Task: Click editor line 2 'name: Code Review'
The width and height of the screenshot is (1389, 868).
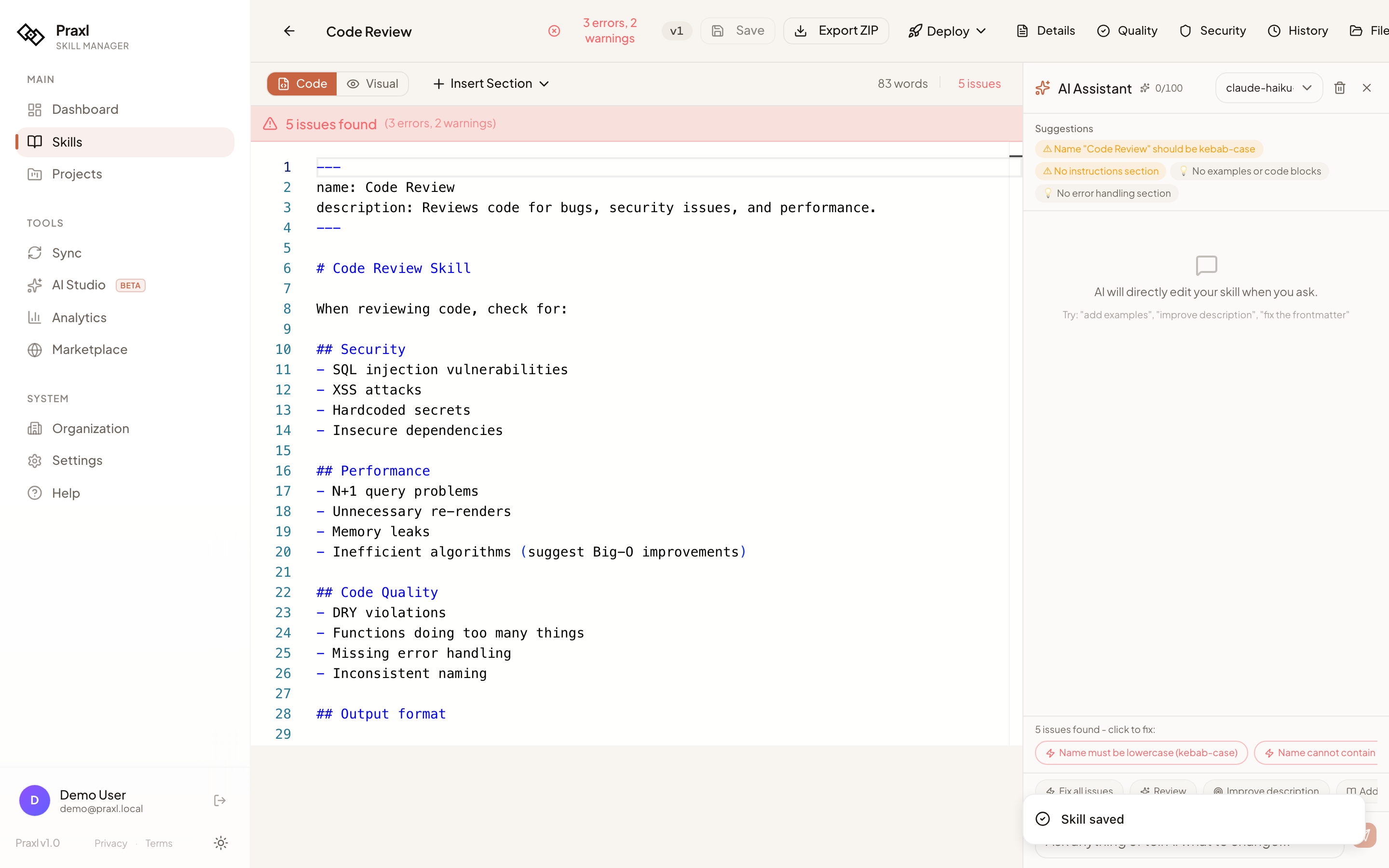Action: (385, 188)
